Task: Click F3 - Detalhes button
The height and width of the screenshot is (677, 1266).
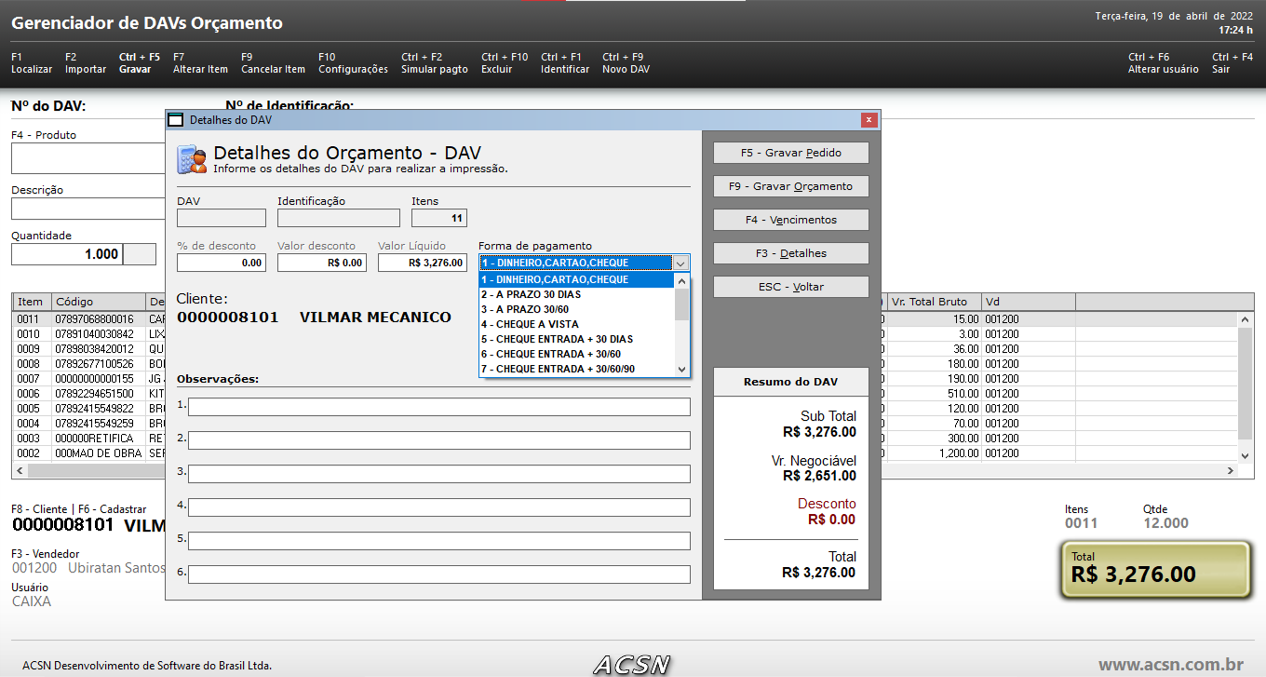Action: point(790,253)
